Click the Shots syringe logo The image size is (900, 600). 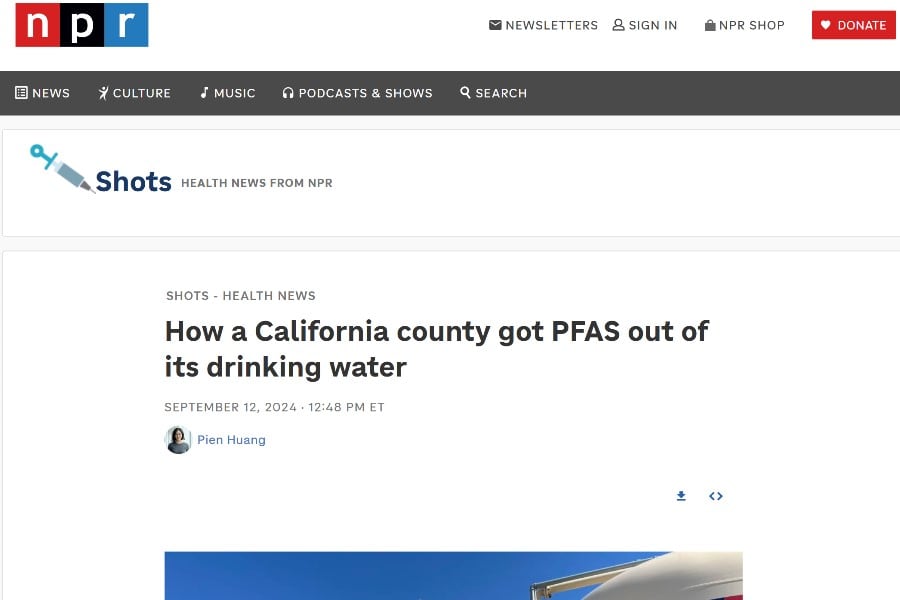click(61, 168)
